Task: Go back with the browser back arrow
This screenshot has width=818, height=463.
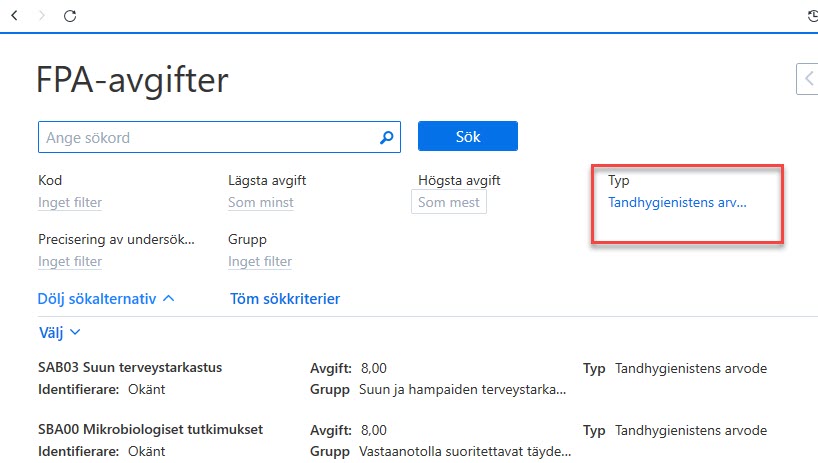Action: point(15,16)
